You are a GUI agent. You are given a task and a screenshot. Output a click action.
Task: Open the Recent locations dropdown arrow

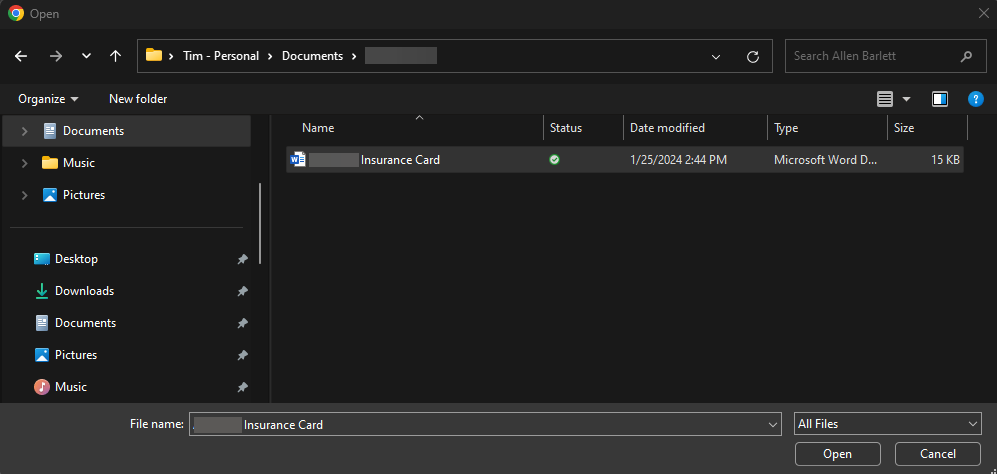tap(86, 57)
